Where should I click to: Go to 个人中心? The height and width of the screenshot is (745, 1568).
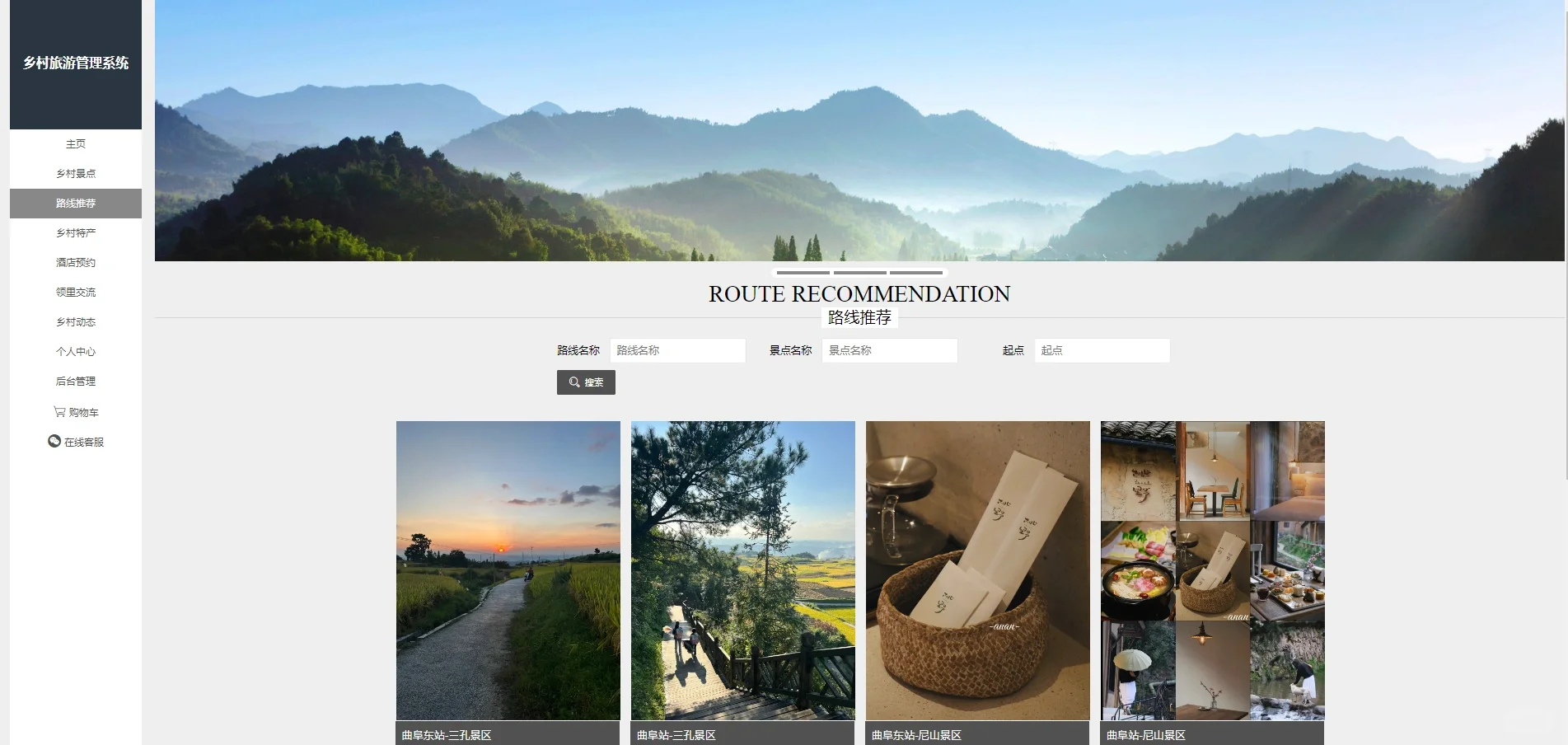pyautogui.click(x=76, y=352)
